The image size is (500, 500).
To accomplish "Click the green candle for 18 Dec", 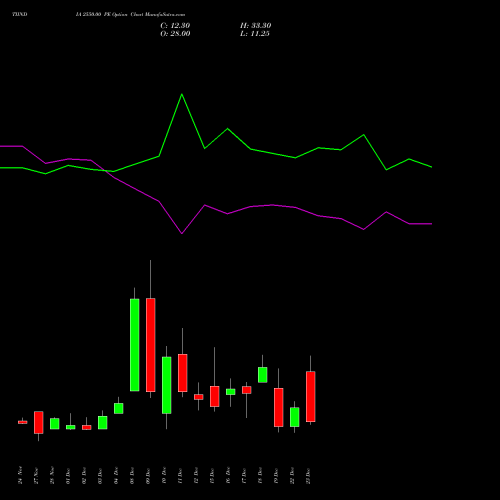I will [x=263, y=375].
